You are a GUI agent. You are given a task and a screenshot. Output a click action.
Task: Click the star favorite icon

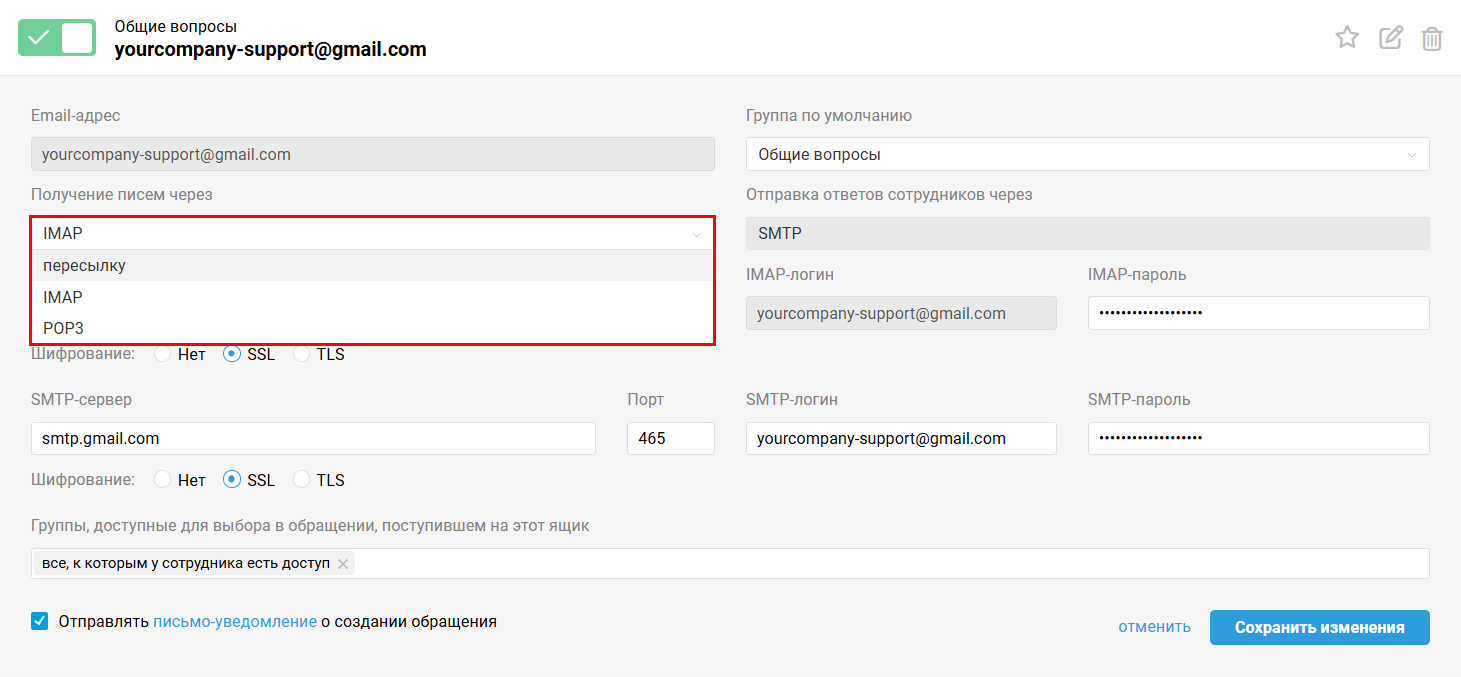(1347, 38)
